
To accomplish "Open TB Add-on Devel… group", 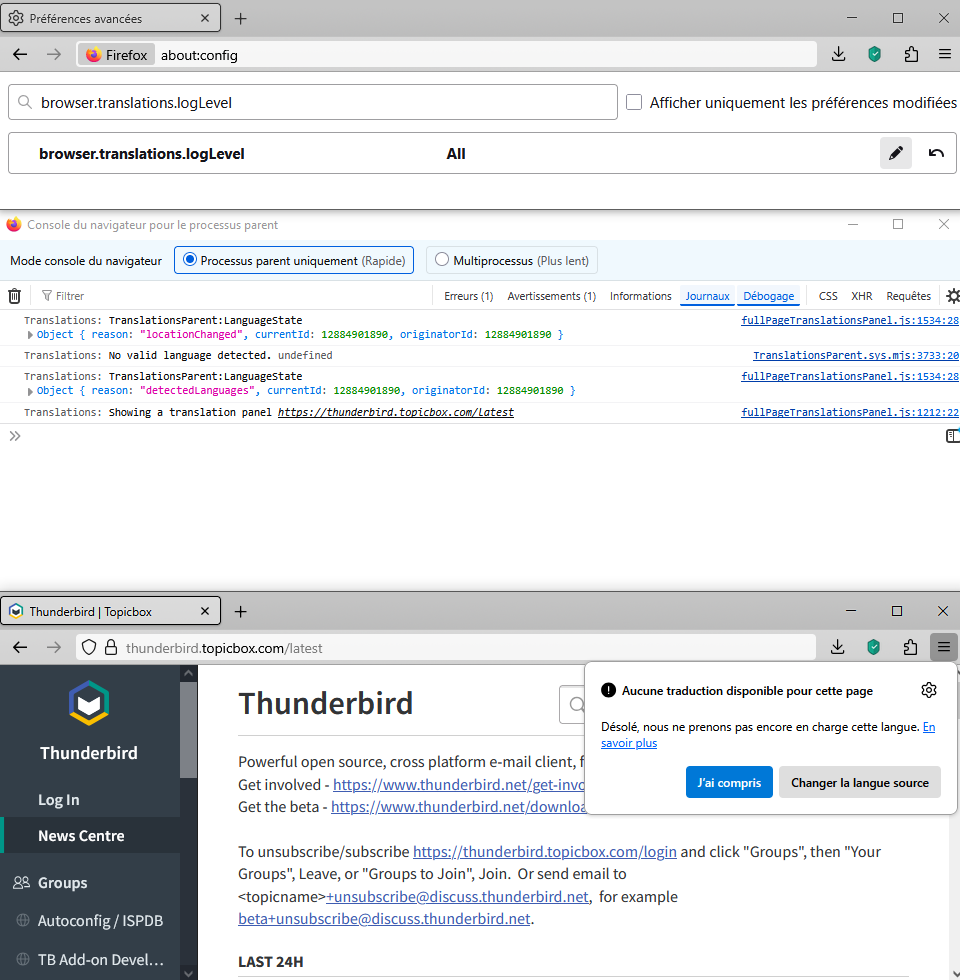I will (101, 959).
